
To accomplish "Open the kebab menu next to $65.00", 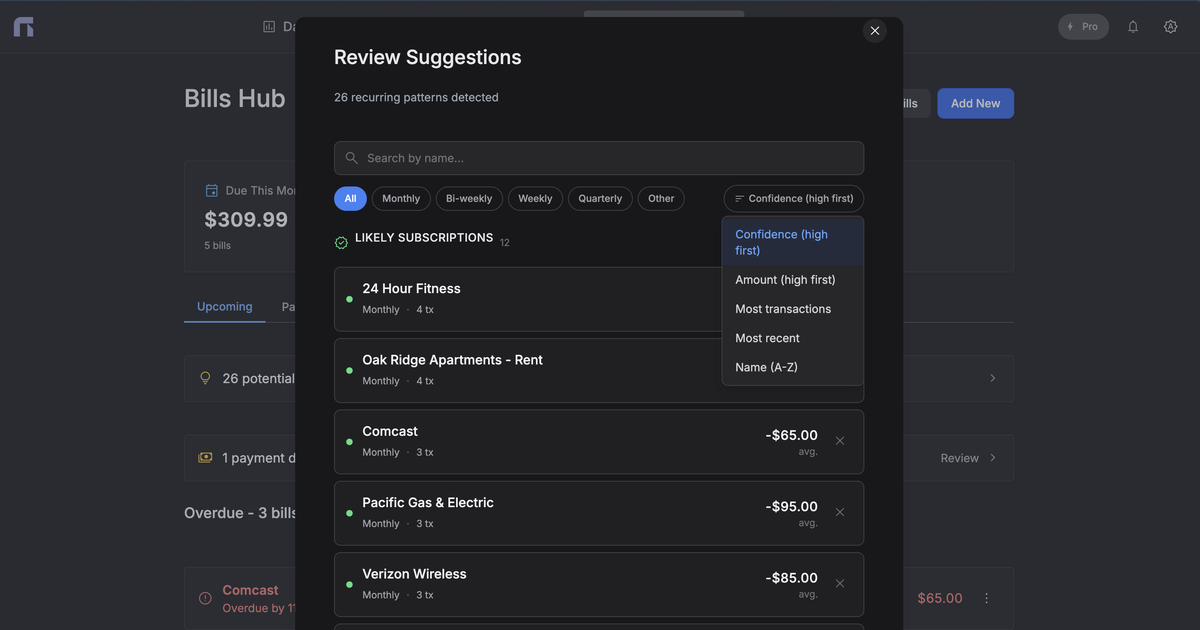I will [986, 597].
